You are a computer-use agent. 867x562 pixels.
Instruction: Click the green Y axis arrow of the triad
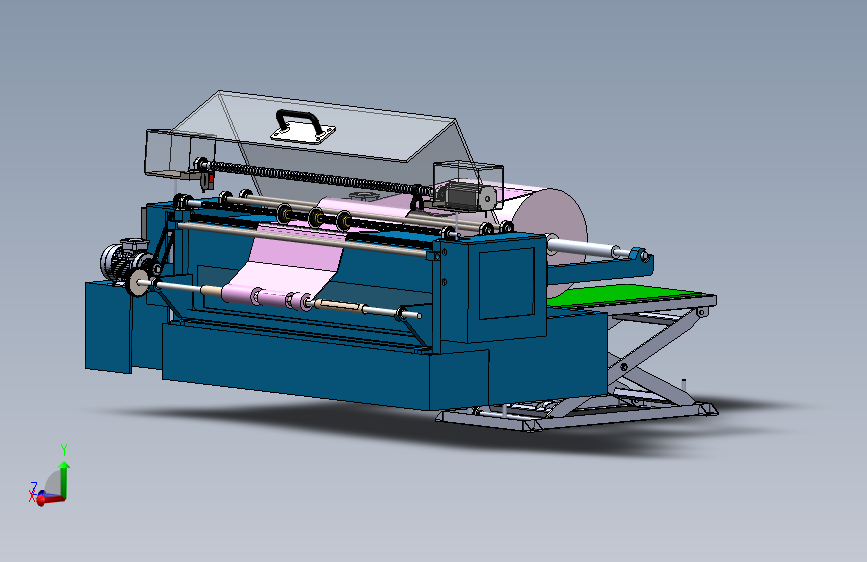click(64, 479)
